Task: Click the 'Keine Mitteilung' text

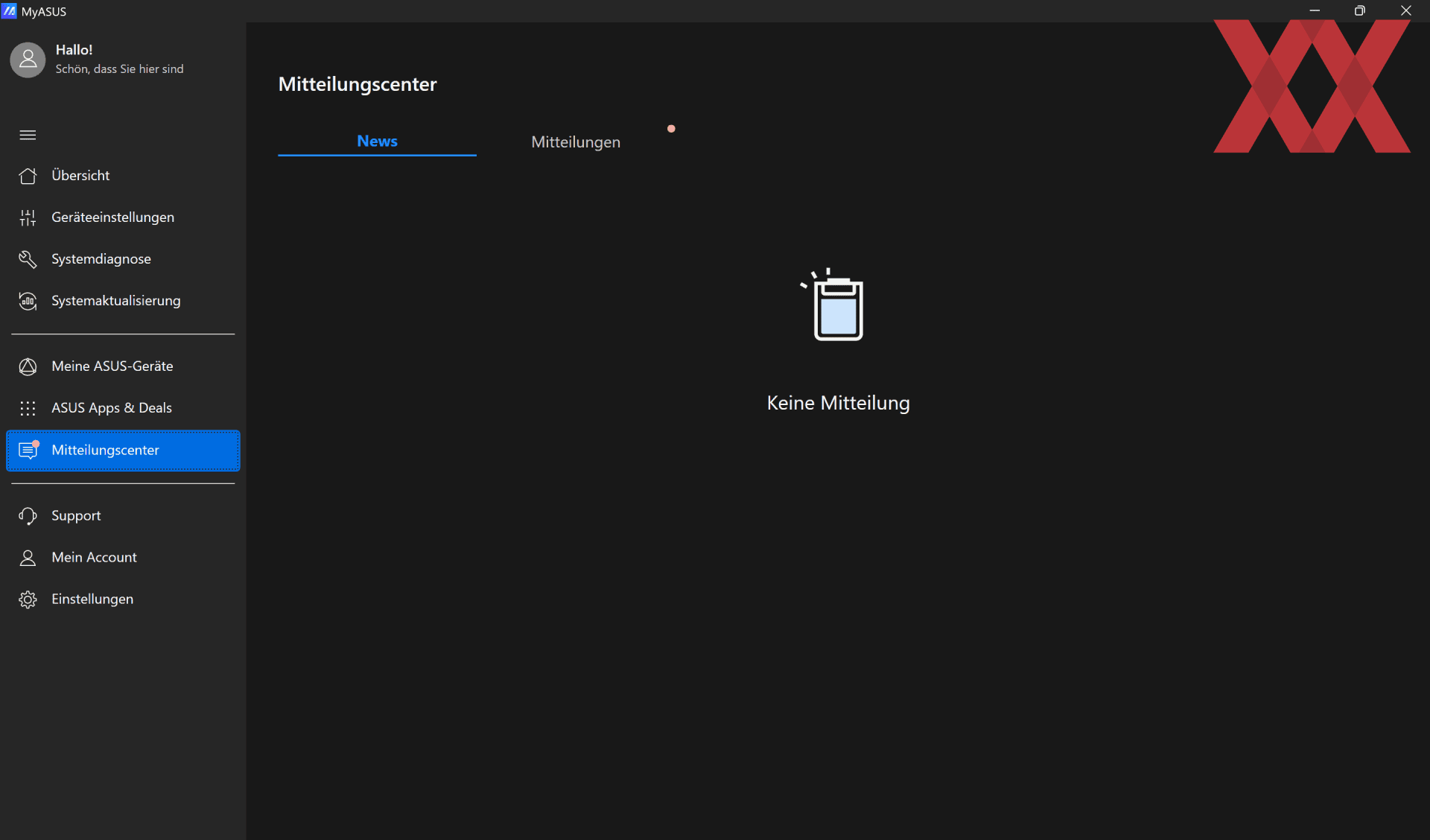Action: point(838,403)
